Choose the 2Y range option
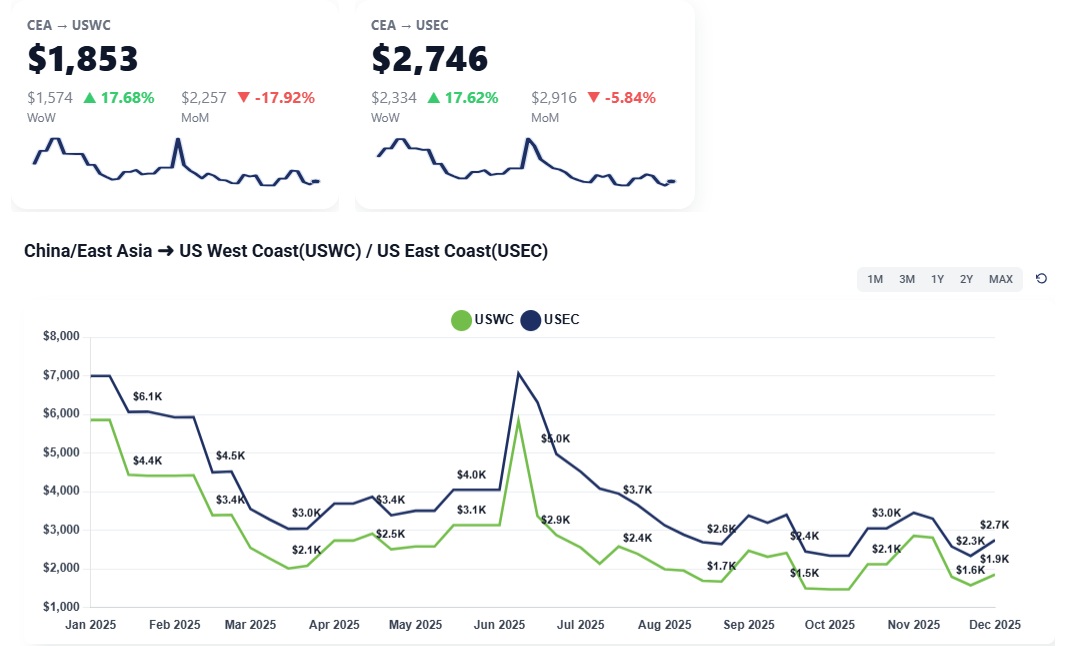 (x=966, y=279)
